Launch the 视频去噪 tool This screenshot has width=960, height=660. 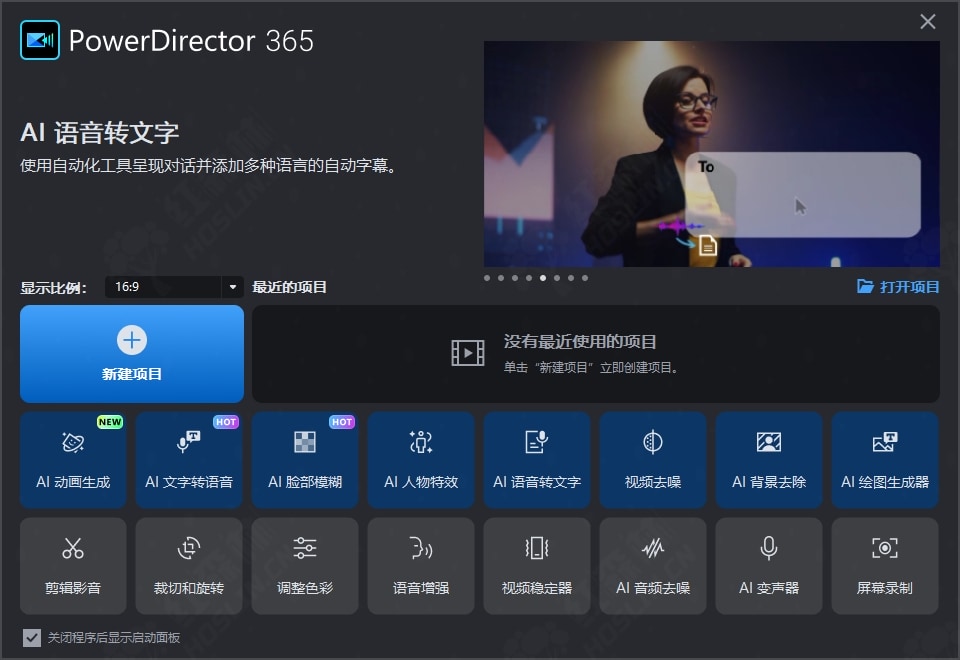click(x=653, y=460)
